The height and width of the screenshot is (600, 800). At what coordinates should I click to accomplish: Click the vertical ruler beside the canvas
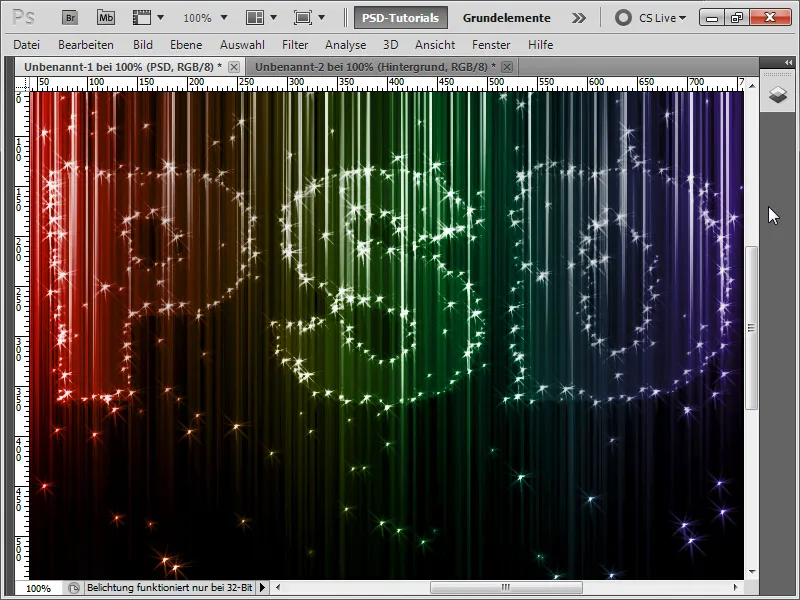[x=22, y=335]
